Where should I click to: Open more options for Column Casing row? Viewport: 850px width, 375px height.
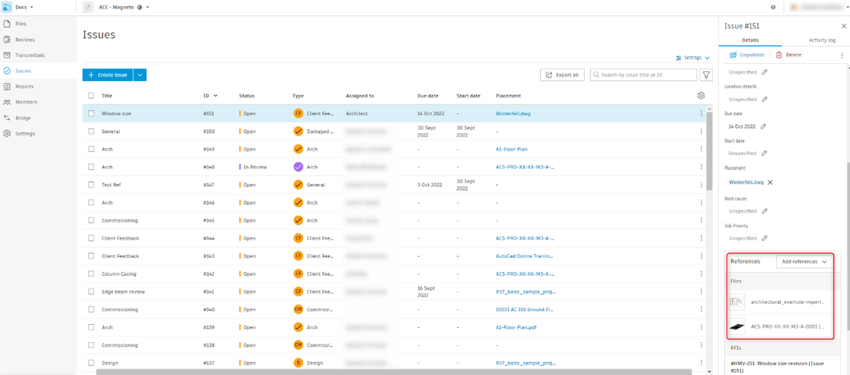click(x=701, y=274)
